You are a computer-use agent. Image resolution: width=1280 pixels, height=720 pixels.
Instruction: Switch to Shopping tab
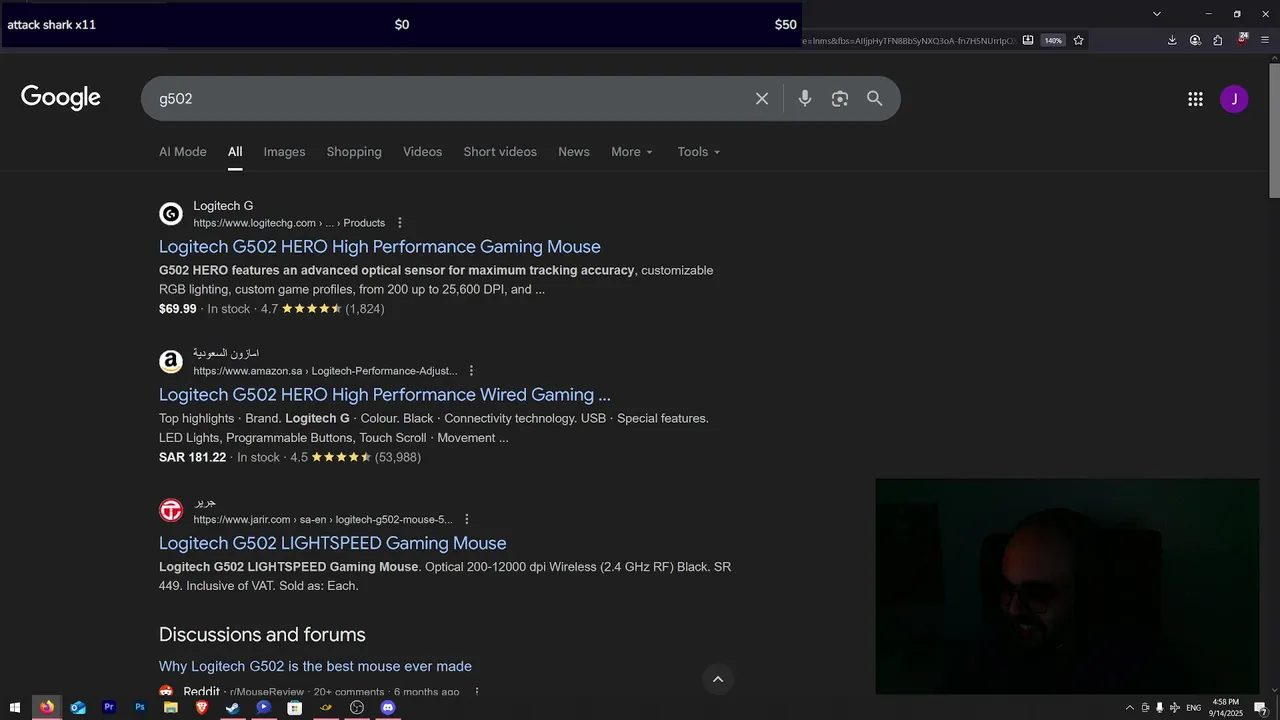pos(354,152)
